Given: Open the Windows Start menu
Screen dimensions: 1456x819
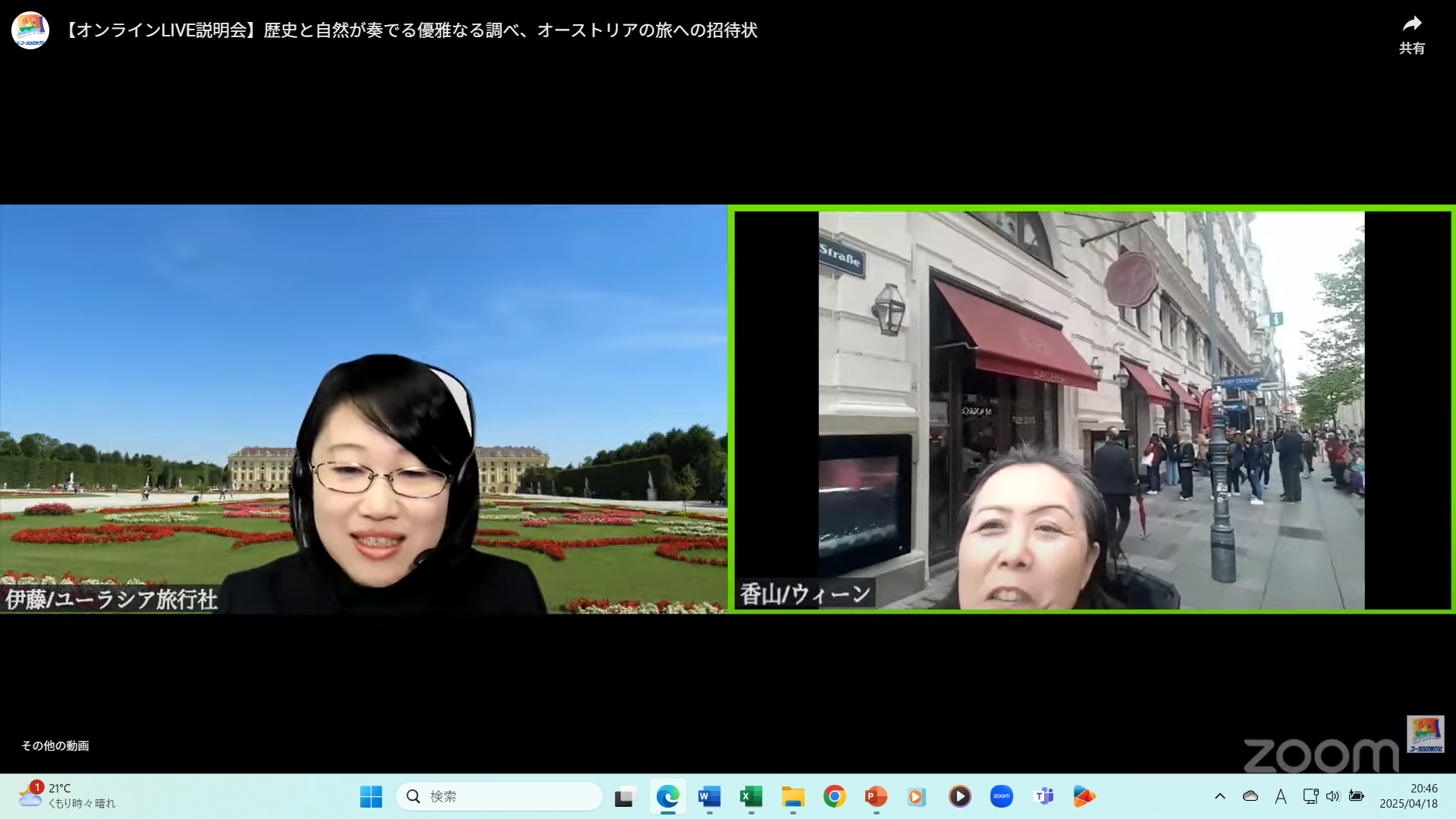Looking at the screenshot, I should [x=371, y=796].
